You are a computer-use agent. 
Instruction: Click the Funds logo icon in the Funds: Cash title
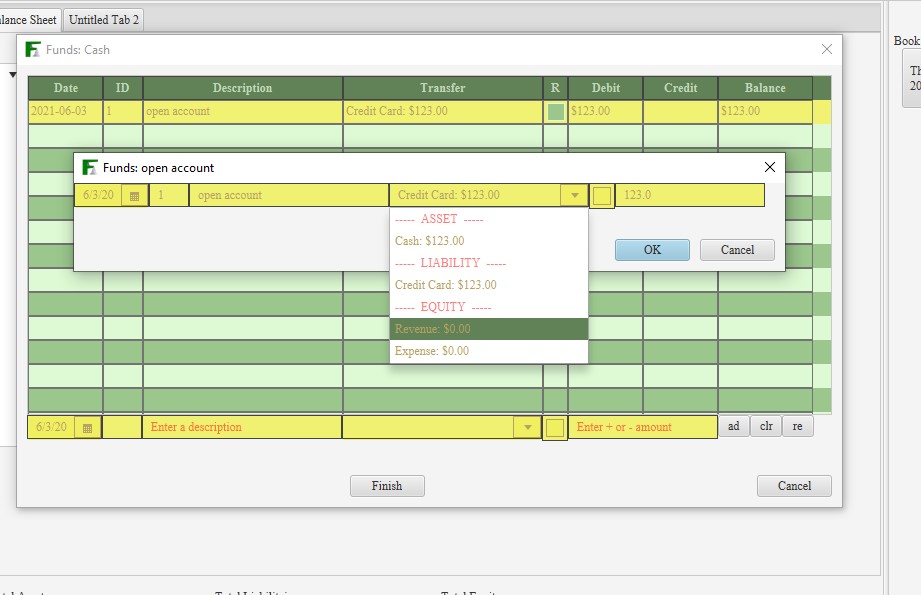pyautogui.click(x=33, y=49)
